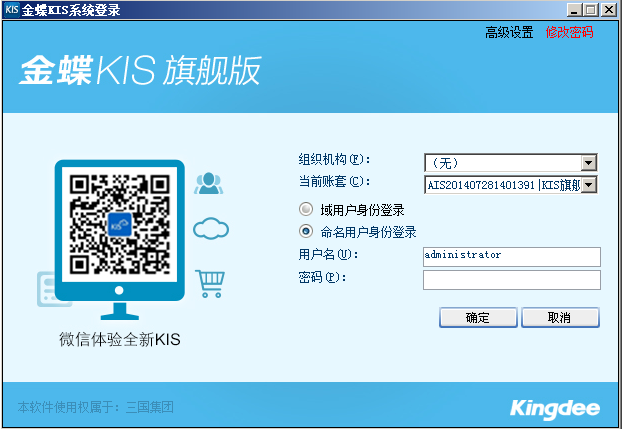Click the users group icon
This screenshot has height=429, width=622.
tap(209, 183)
